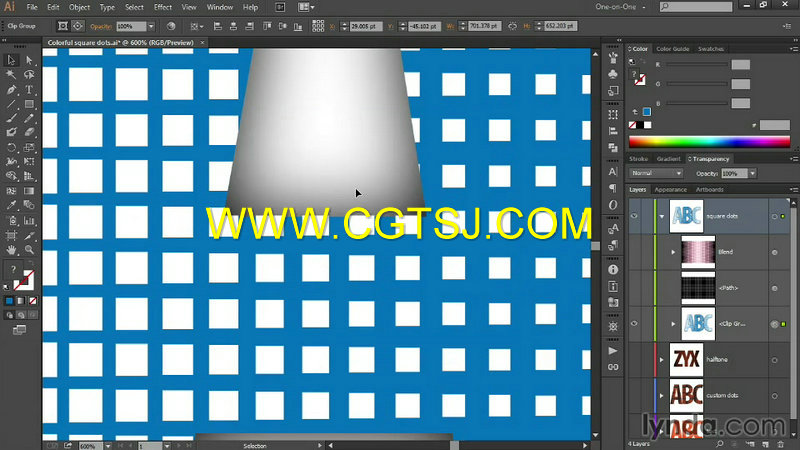Switch to the Artboards tab
Viewport: 800px width, 450px height.
pos(710,190)
